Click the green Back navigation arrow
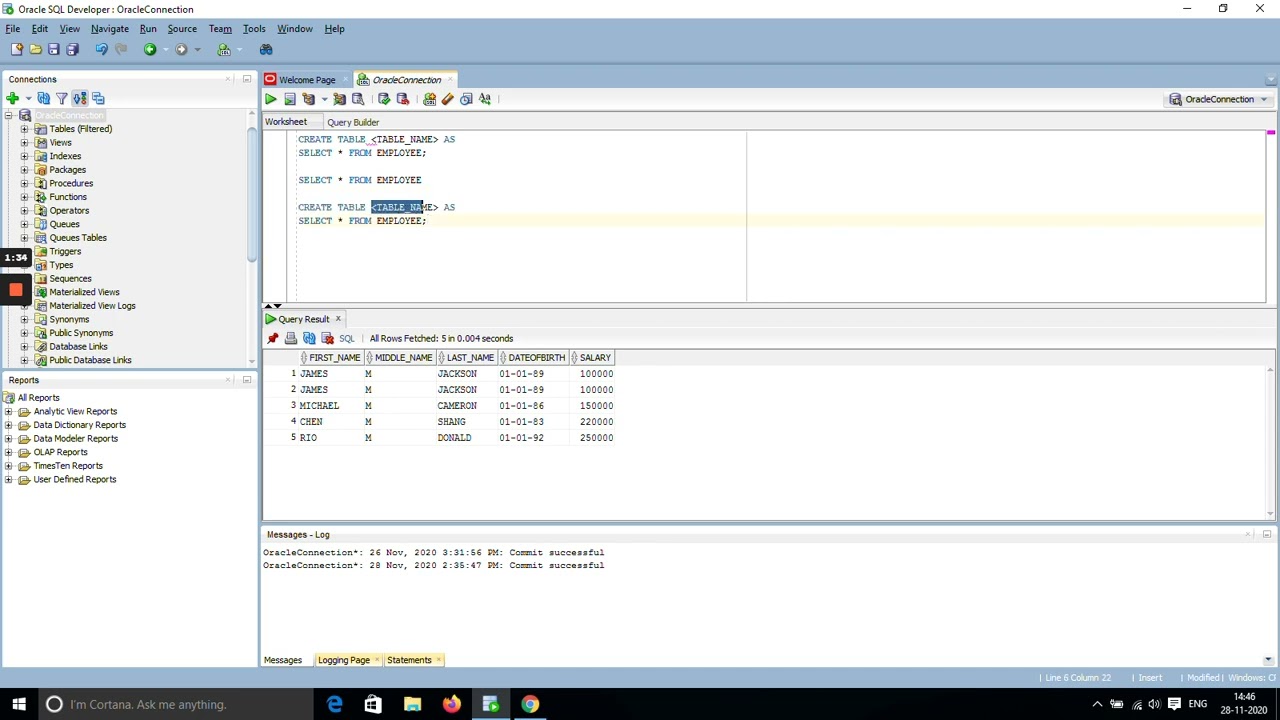Viewport: 1280px width, 720px height. tap(150, 49)
